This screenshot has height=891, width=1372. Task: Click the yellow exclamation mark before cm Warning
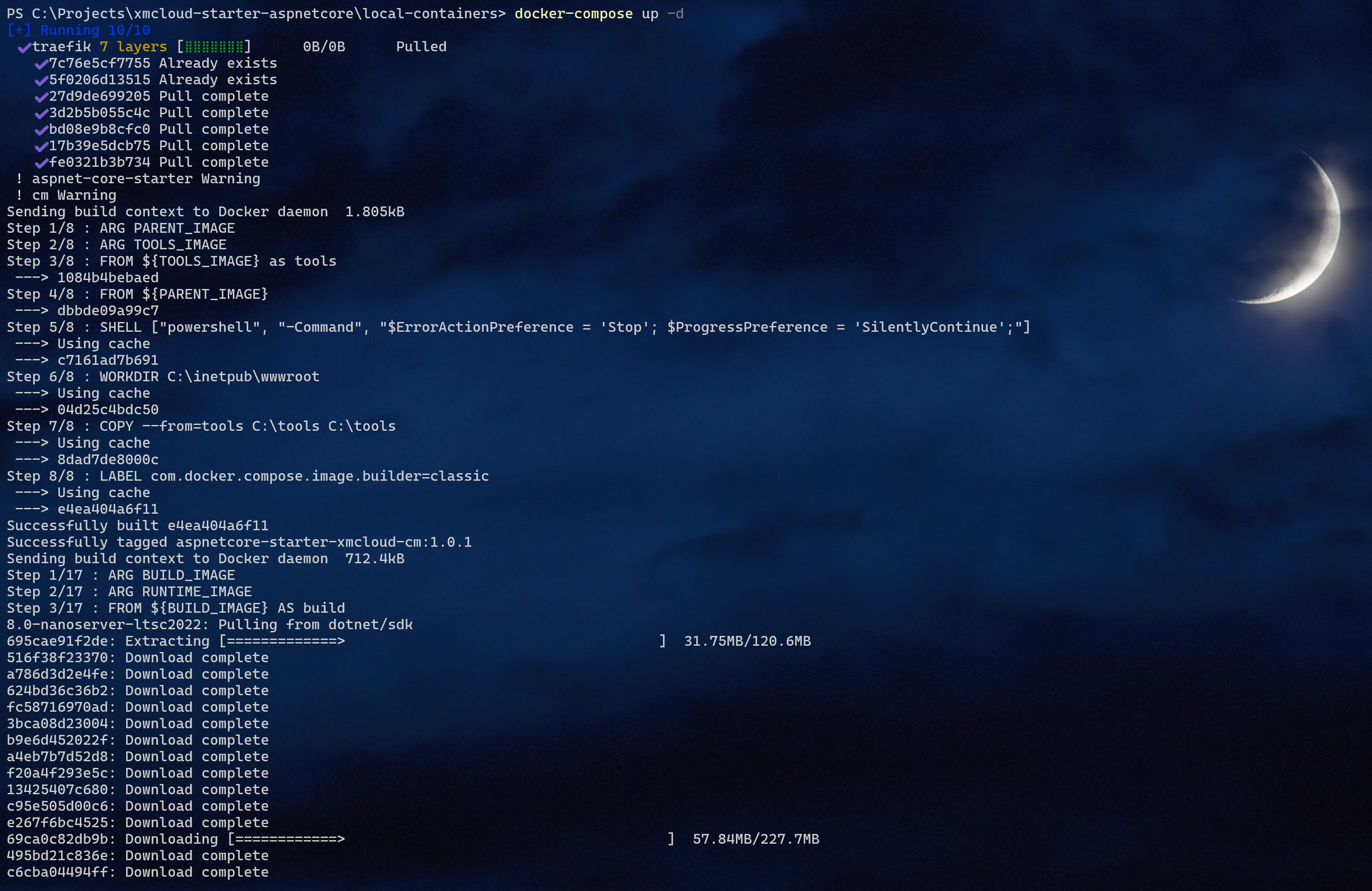(x=20, y=195)
